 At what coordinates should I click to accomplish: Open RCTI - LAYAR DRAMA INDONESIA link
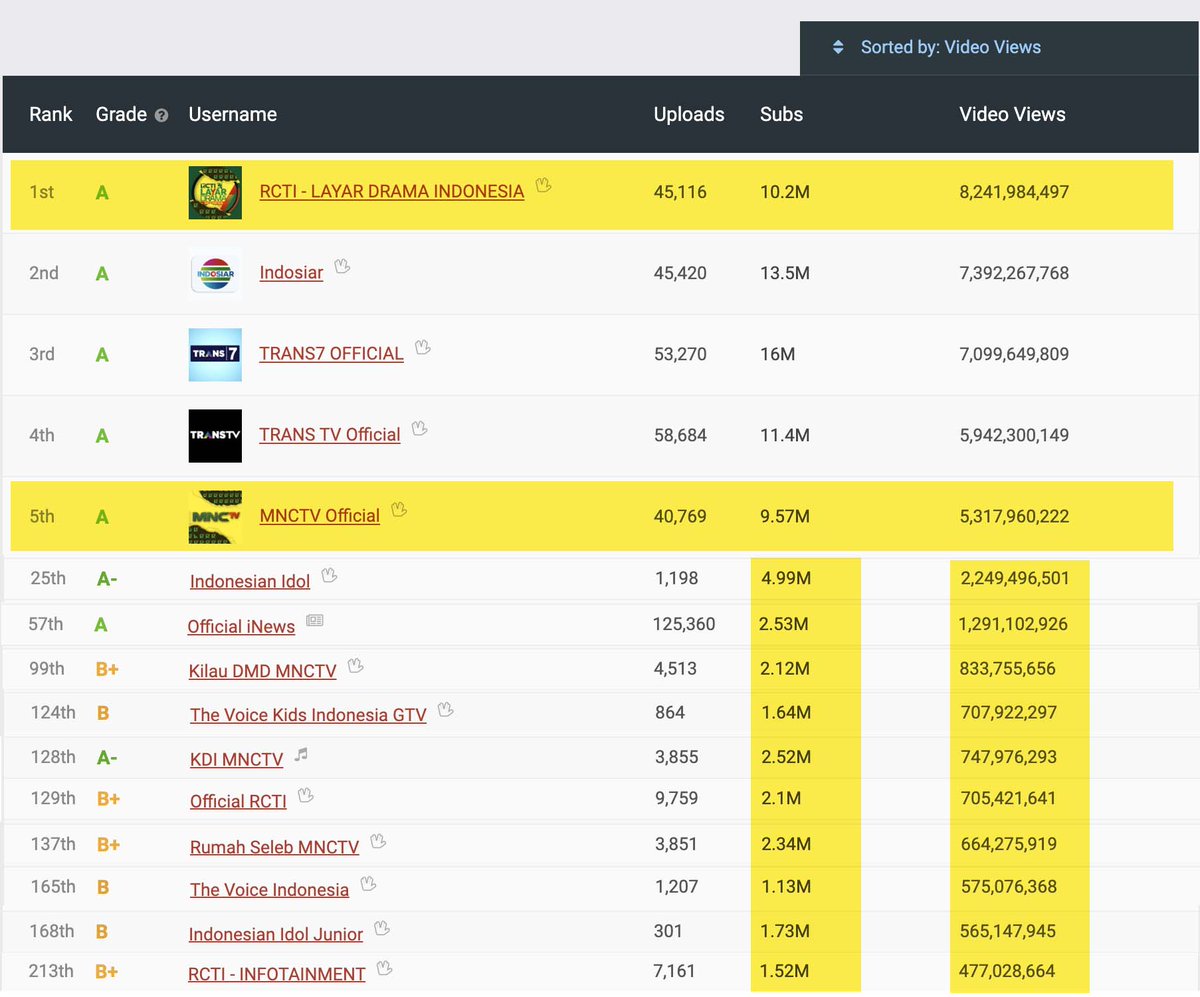[391, 191]
